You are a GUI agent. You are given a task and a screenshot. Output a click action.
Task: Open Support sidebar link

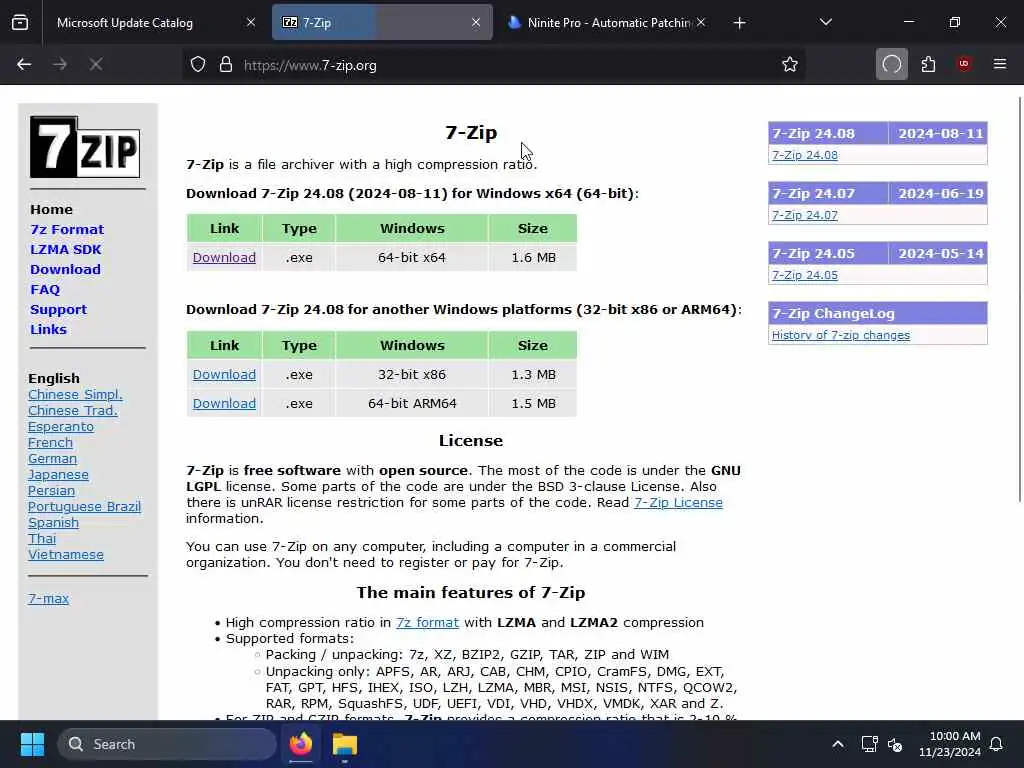58,310
